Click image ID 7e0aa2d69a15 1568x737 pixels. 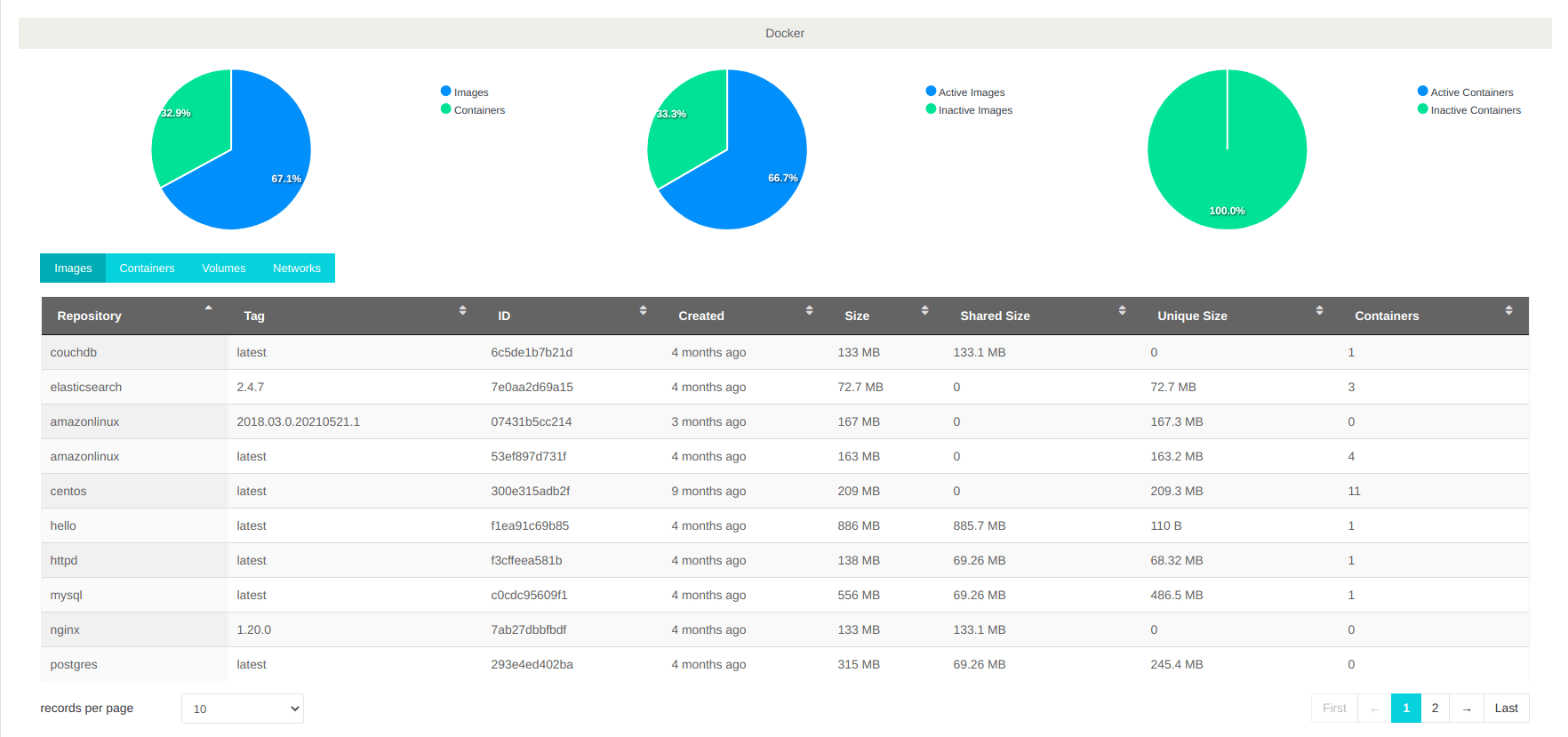click(532, 387)
